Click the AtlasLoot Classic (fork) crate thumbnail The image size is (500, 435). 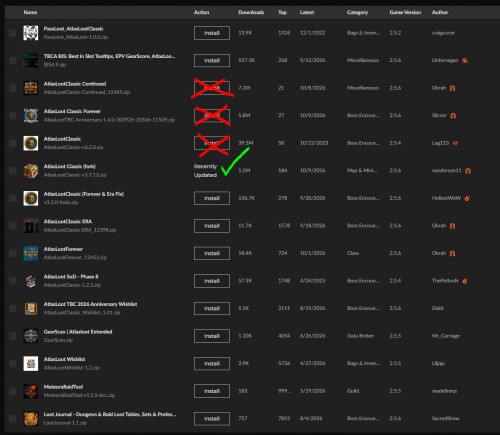coord(31,171)
